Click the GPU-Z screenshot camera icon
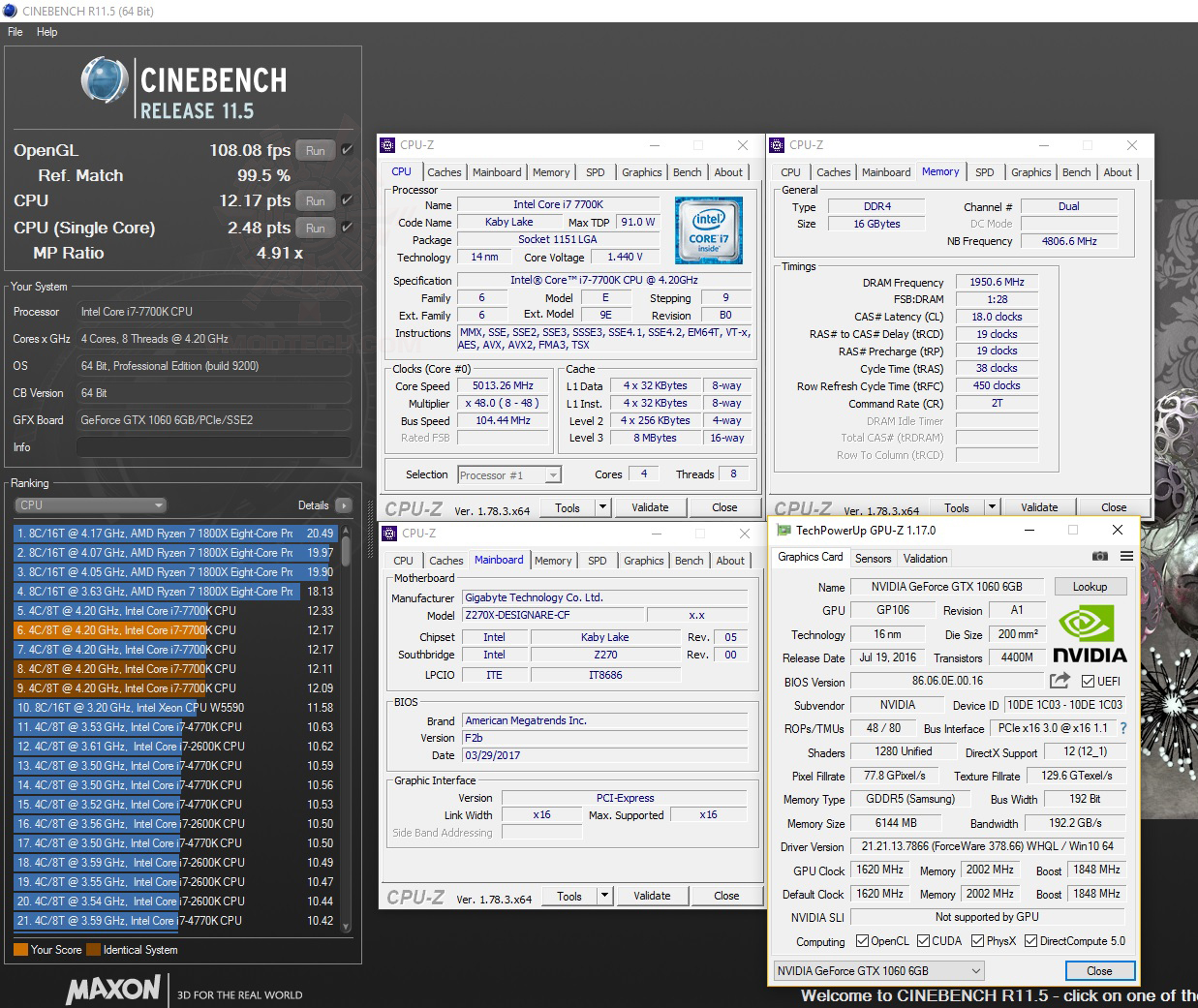 click(1100, 557)
